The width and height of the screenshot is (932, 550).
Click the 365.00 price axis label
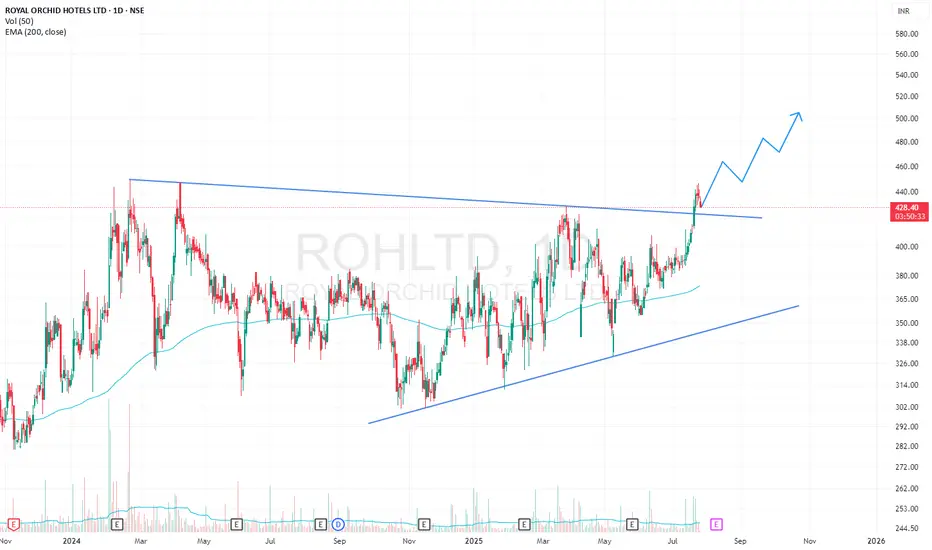click(907, 299)
